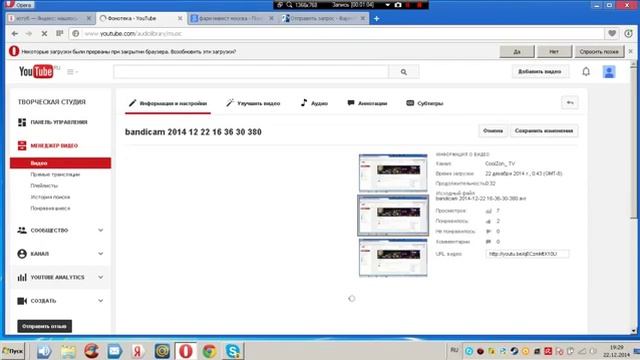Switch to the Annotations tab
640x360 pixels.
click(367, 103)
